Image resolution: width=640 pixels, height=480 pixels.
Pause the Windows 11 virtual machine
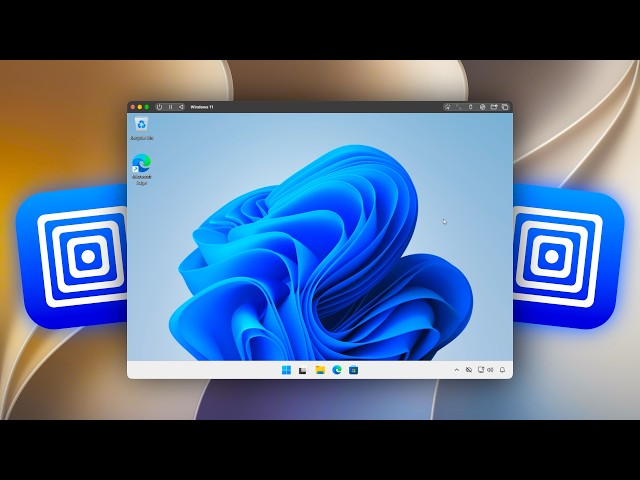pyautogui.click(x=170, y=107)
